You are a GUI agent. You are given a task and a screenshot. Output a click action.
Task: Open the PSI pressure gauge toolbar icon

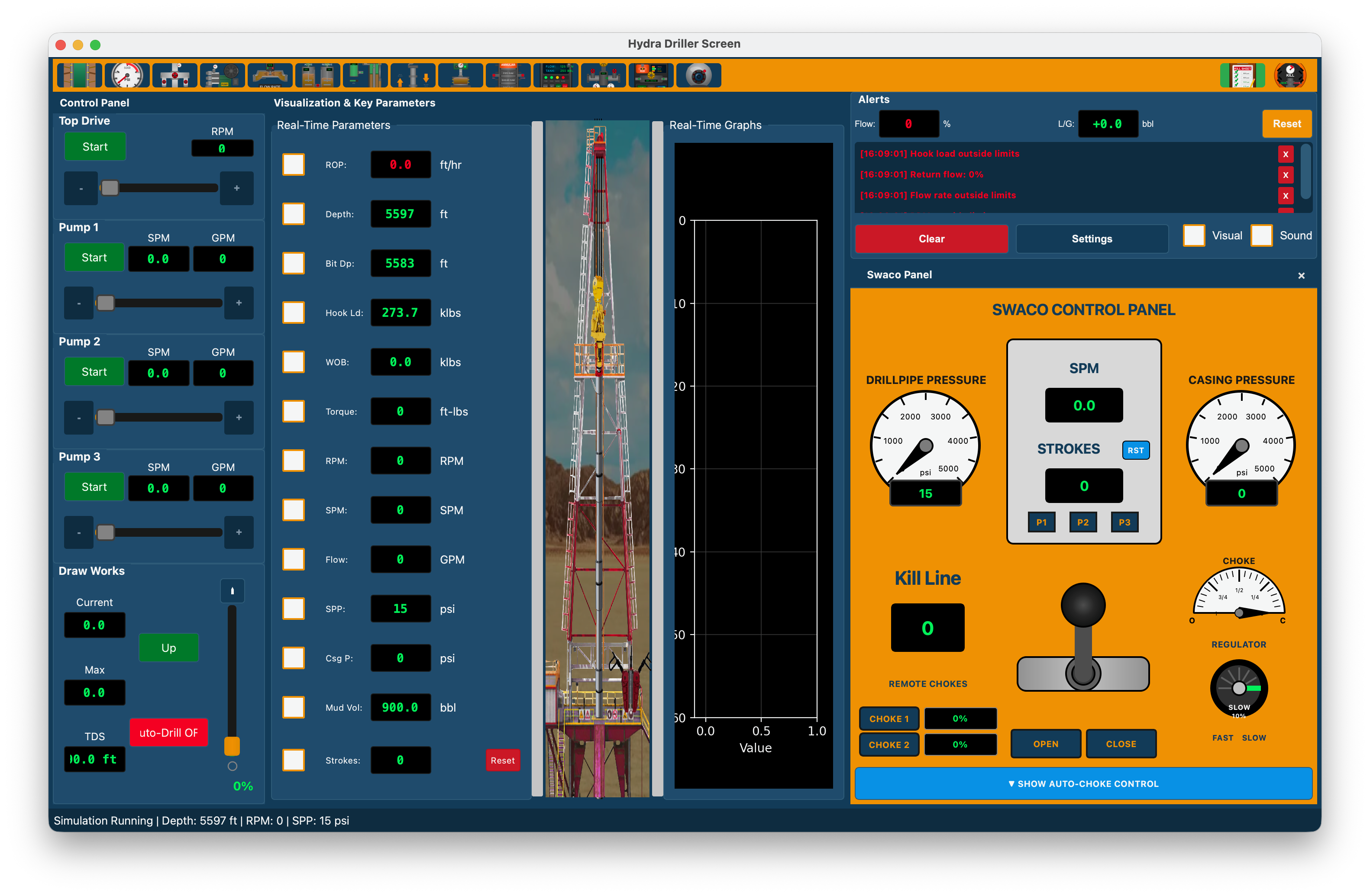pos(126,75)
